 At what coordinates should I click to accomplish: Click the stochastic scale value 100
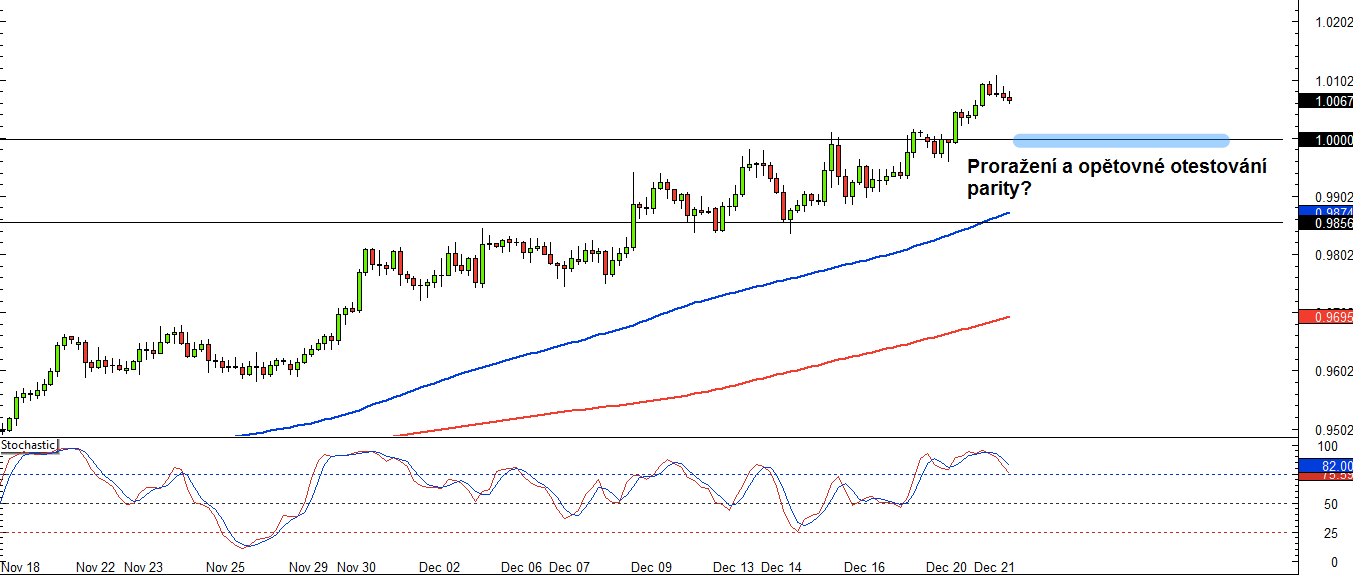tap(1328, 446)
